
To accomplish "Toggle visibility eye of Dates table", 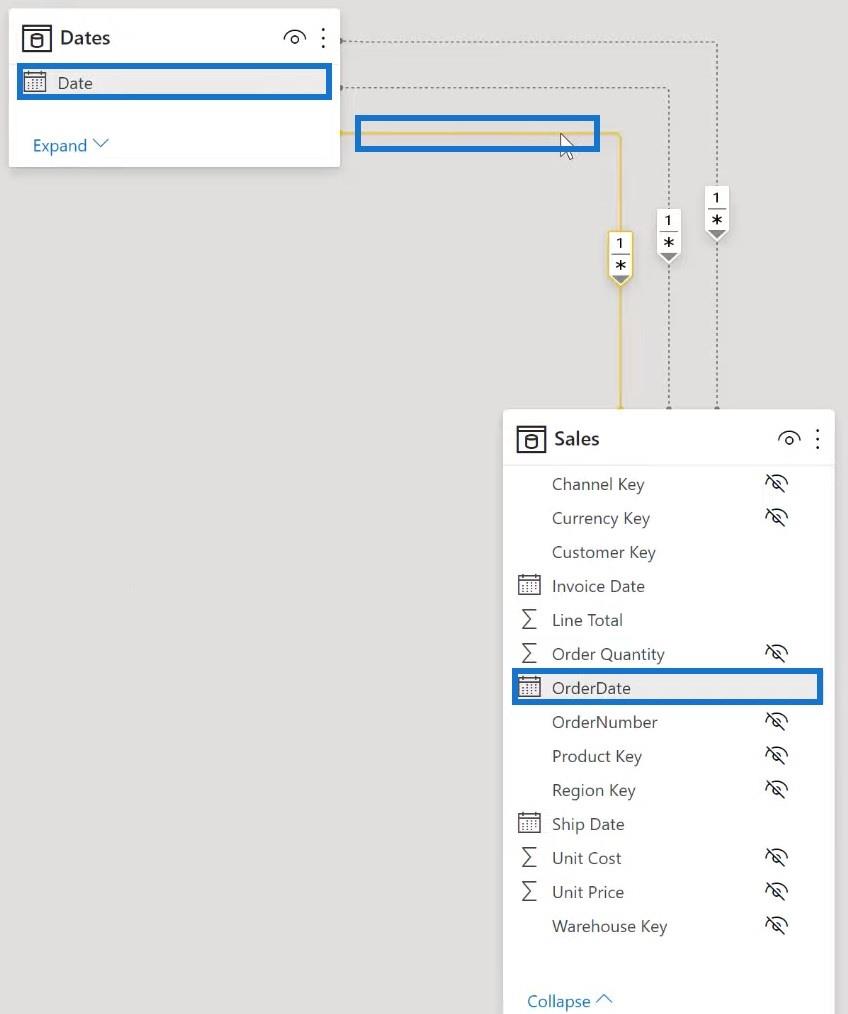I will click(x=294, y=38).
